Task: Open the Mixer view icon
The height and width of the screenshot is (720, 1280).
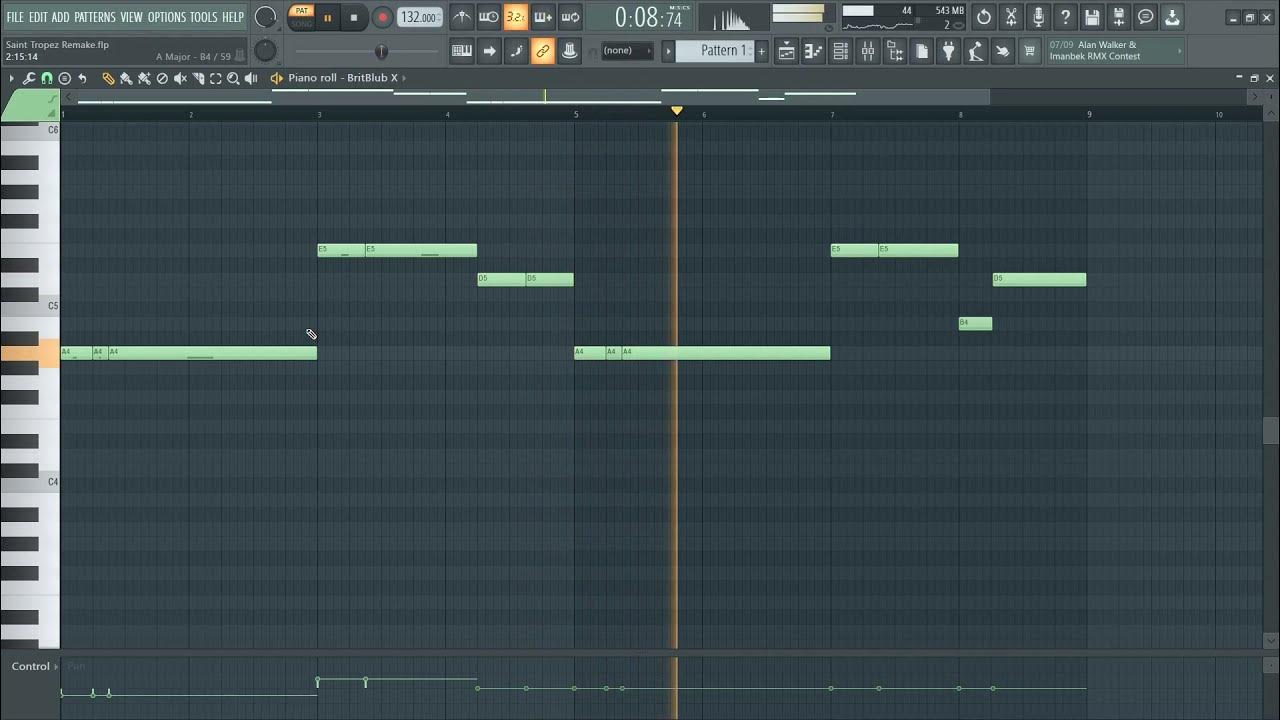Action: pos(868,51)
